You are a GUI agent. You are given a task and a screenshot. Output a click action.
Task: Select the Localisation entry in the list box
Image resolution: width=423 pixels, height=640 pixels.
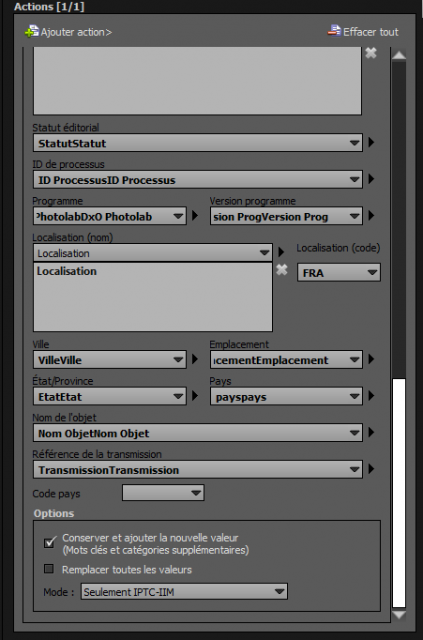[67, 271]
